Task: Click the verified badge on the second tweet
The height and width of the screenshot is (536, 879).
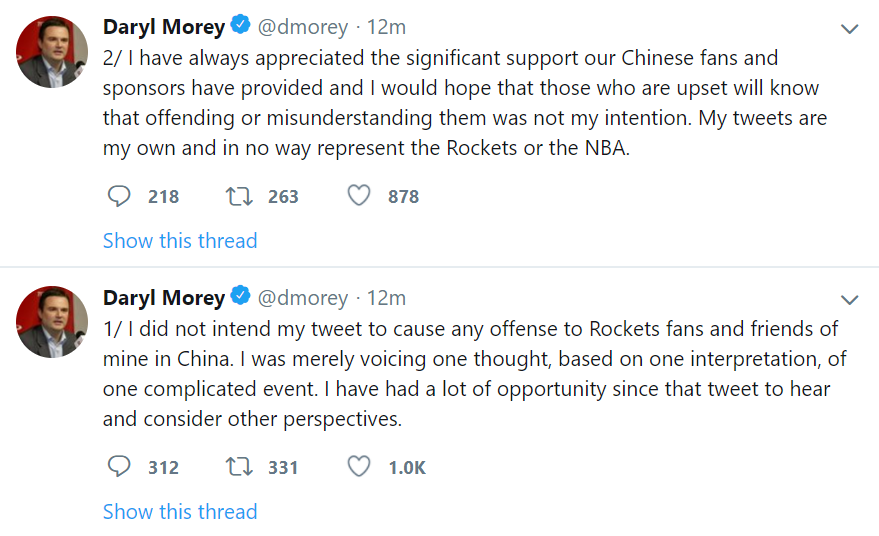Action: pyautogui.click(x=241, y=295)
